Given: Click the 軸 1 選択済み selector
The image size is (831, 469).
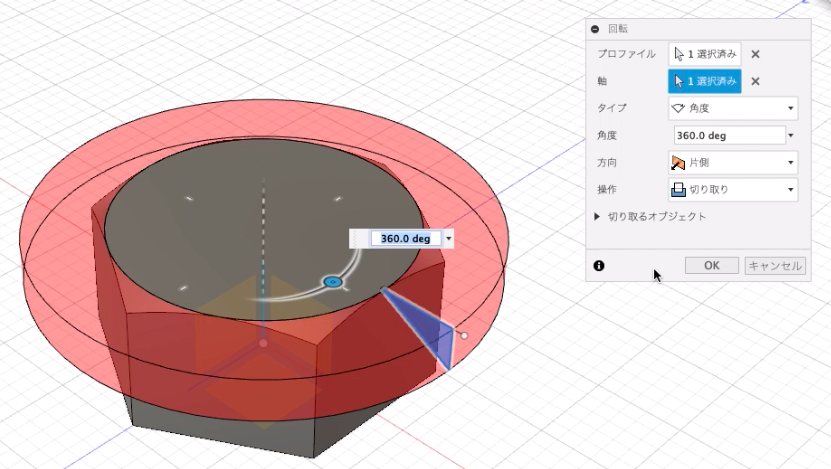Looking at the screenshot, I should pyautogui.click(x=704, y=81).
